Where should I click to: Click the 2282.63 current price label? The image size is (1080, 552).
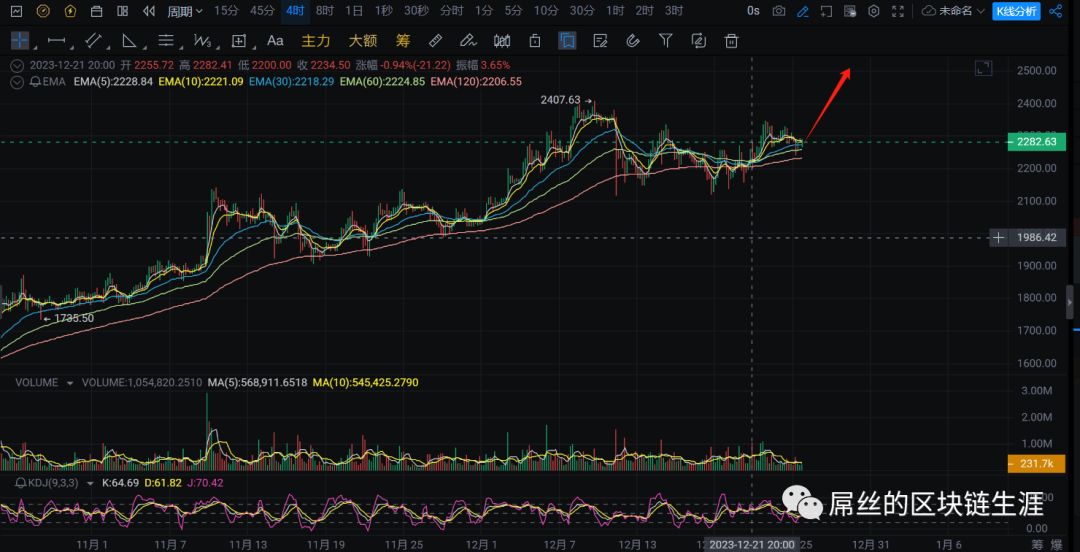(x=1037, y=142)
